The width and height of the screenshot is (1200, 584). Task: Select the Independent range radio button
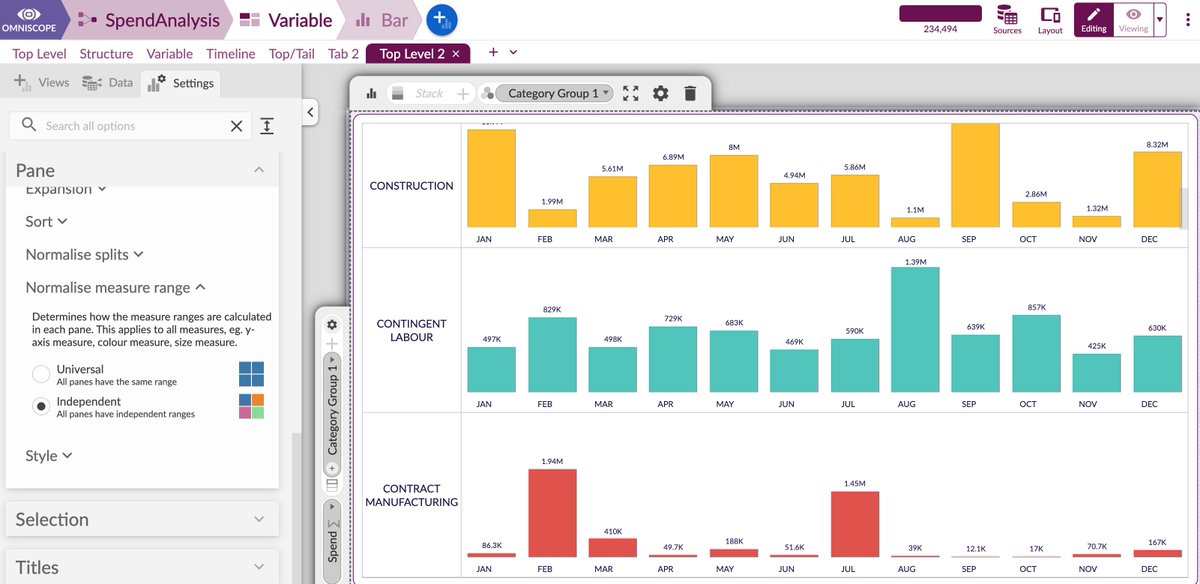point(41,406)
